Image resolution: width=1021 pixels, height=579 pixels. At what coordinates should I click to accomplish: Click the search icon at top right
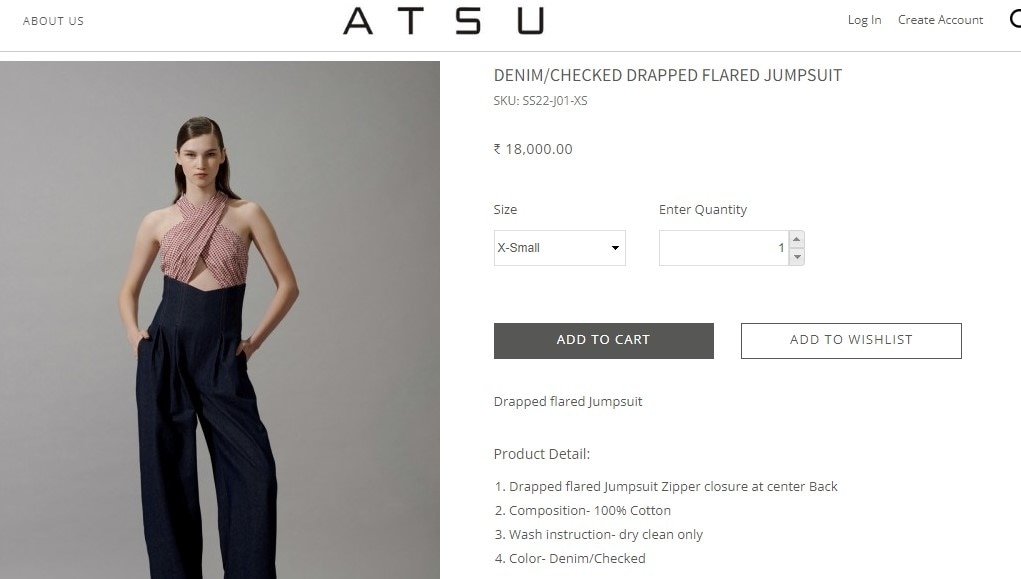click(1015, 20)
